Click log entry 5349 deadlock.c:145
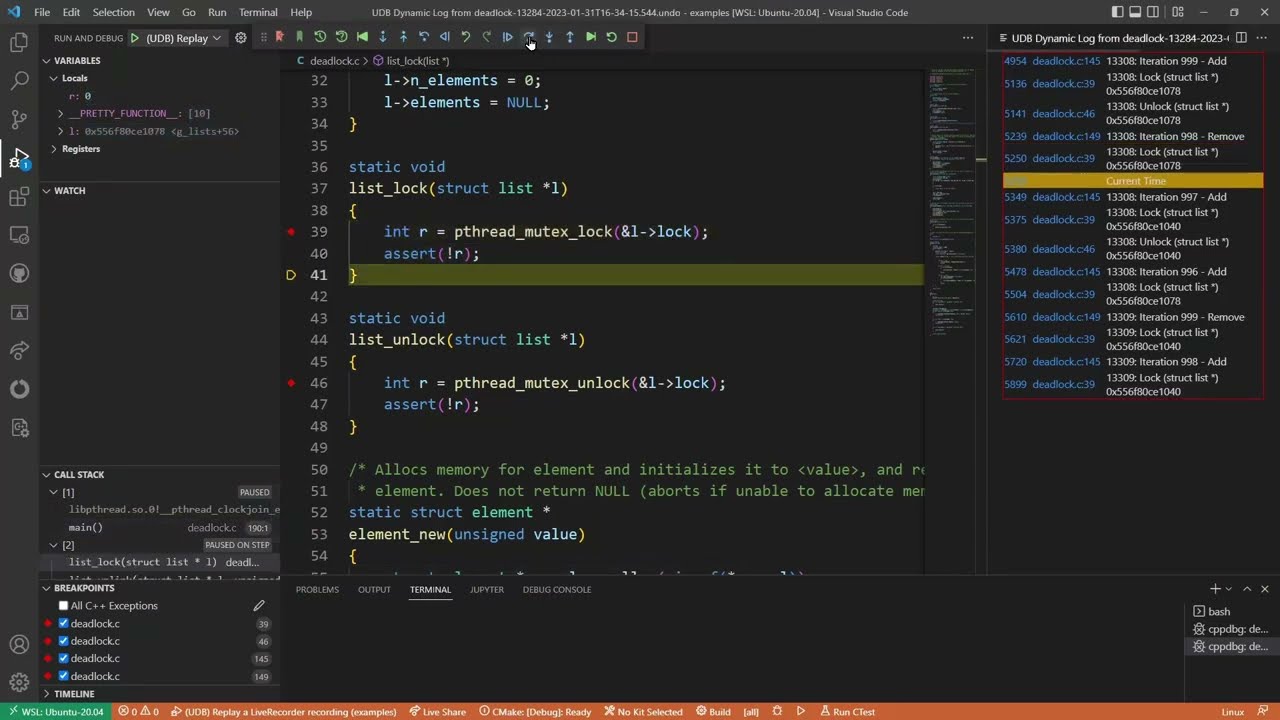The image size is (1280, 720). point(1133,197)
